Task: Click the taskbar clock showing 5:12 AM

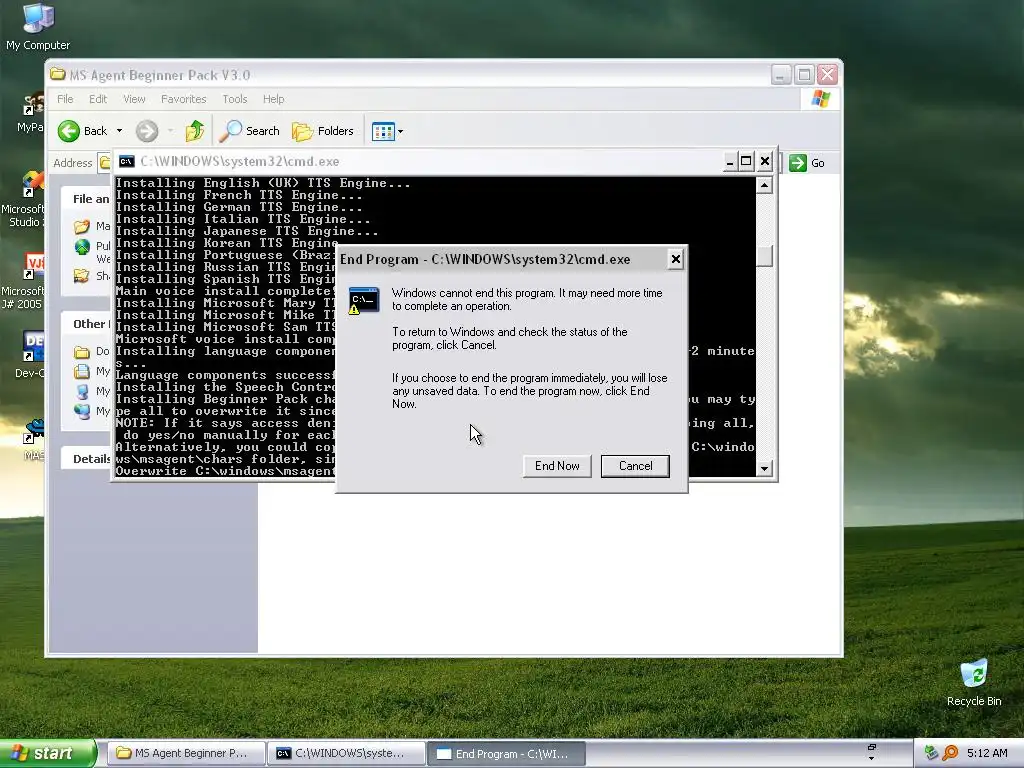Action: tap(987, 753)
